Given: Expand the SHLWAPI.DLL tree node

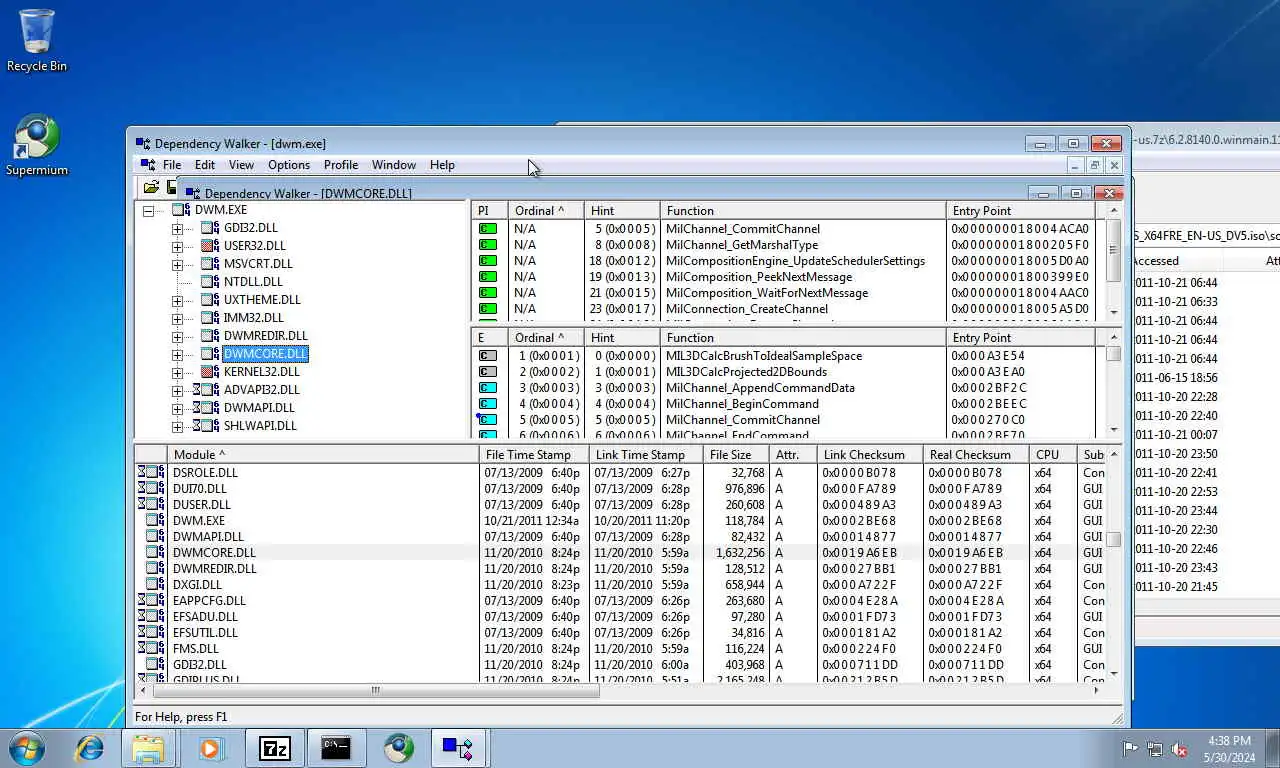Looking at the screenshot, I should 178,427.
